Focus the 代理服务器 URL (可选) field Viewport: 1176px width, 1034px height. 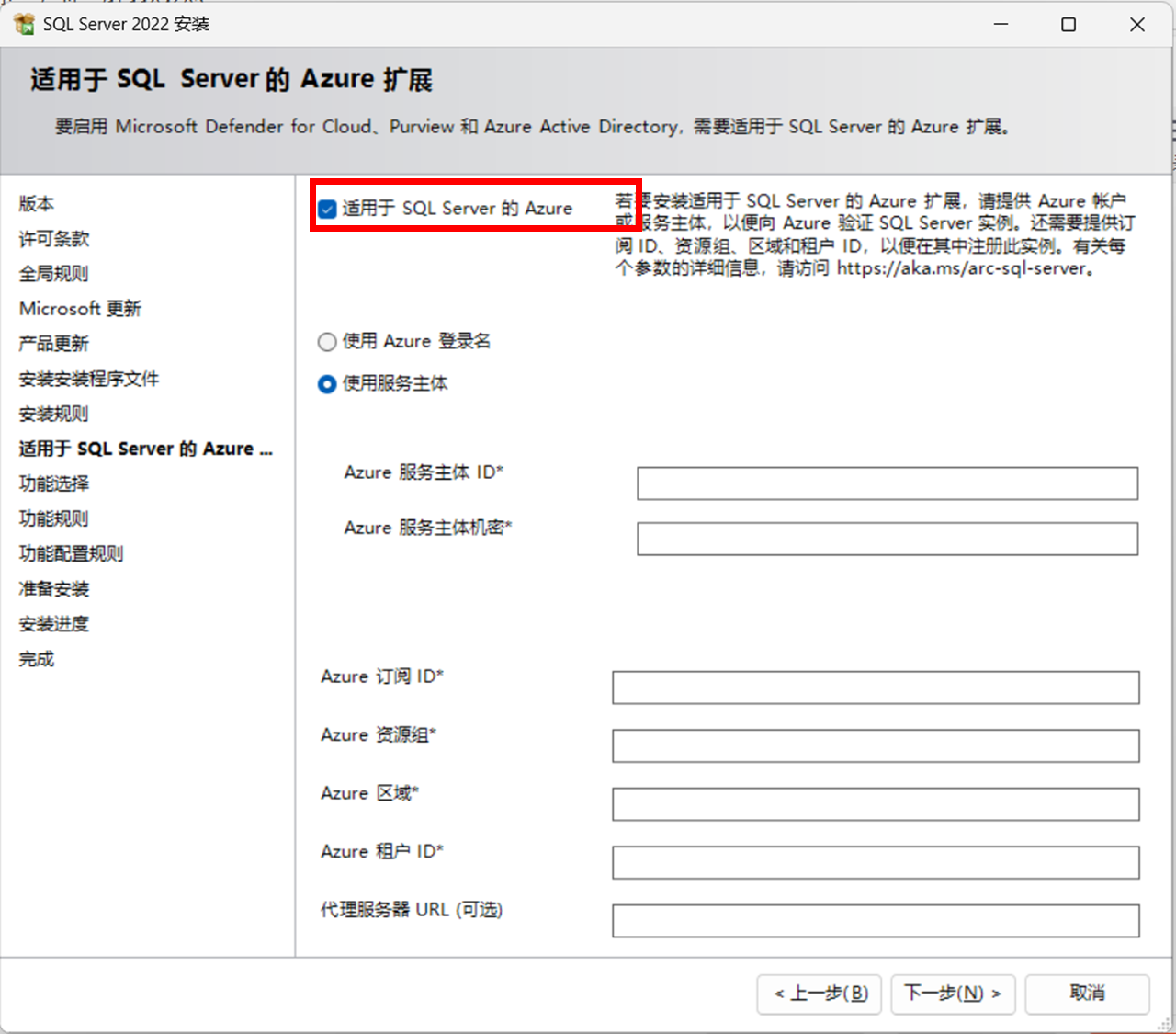tap(876, 921)
